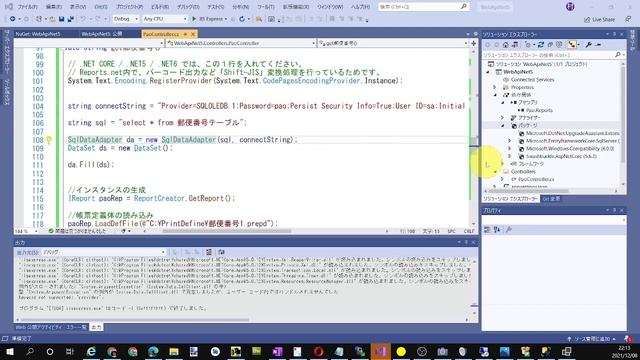
Task: Open the member navigation dropdown get郵便番号
Action: (393, 43)
